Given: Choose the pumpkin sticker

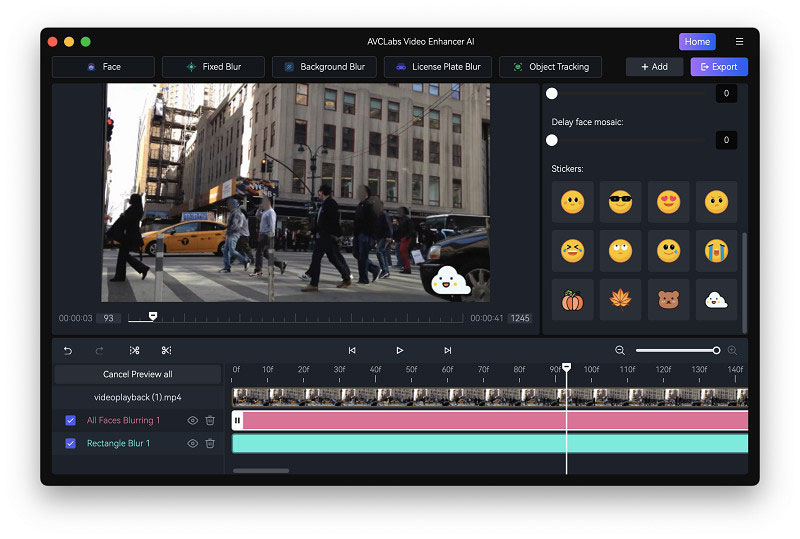Looking at the screenshot, I should pos(572,299).
